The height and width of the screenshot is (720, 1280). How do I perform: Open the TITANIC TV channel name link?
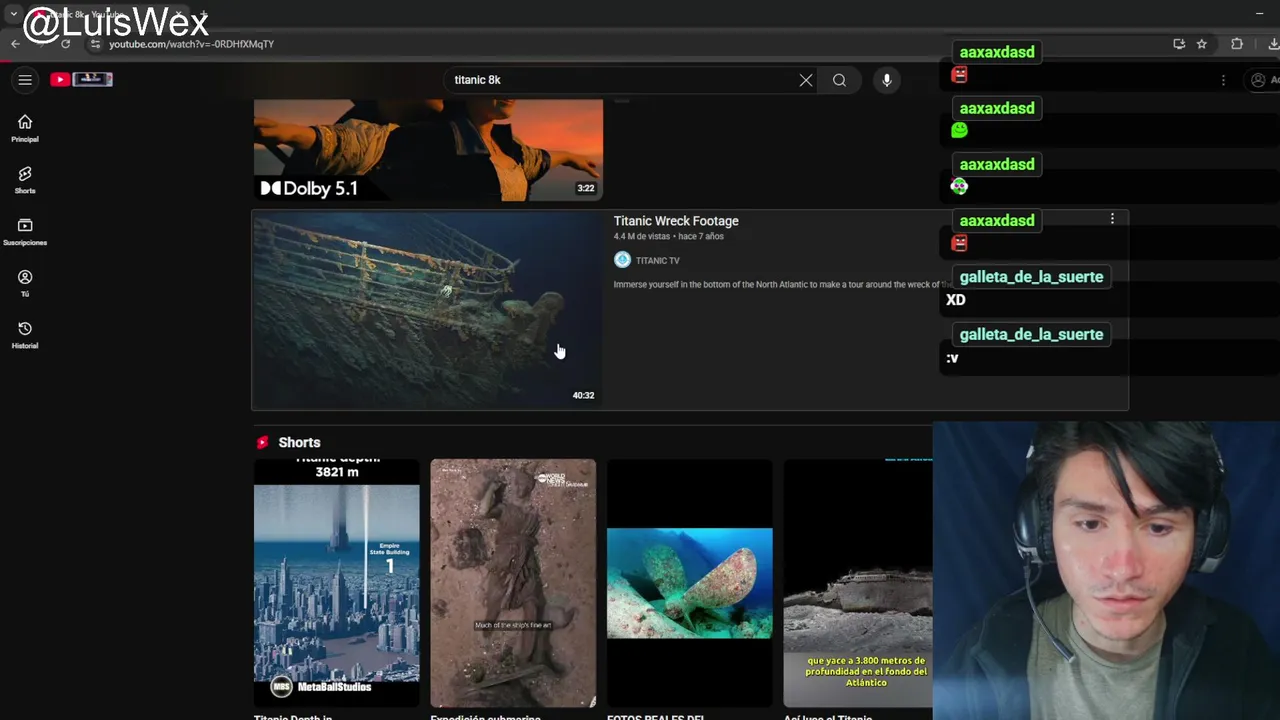(x=657, y=261)
